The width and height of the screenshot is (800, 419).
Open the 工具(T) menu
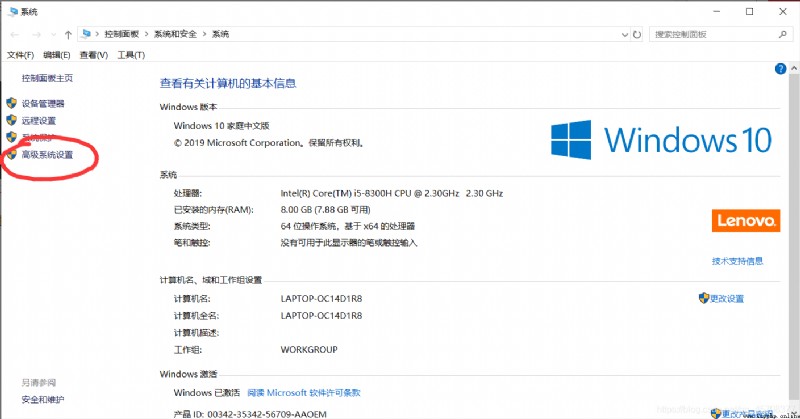pos(131,55)
